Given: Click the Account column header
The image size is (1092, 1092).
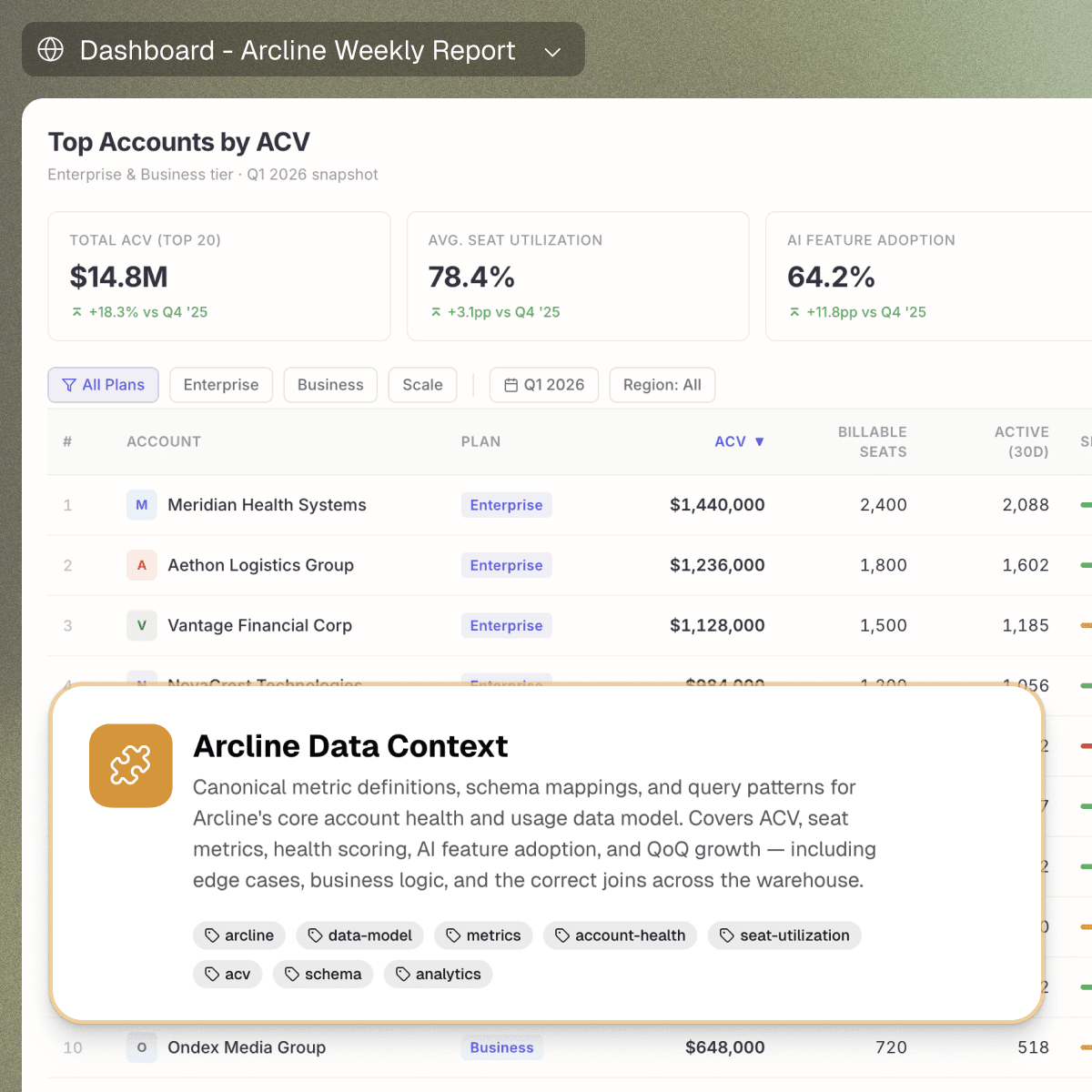Looking at the screenshot, I should (164, 441).
